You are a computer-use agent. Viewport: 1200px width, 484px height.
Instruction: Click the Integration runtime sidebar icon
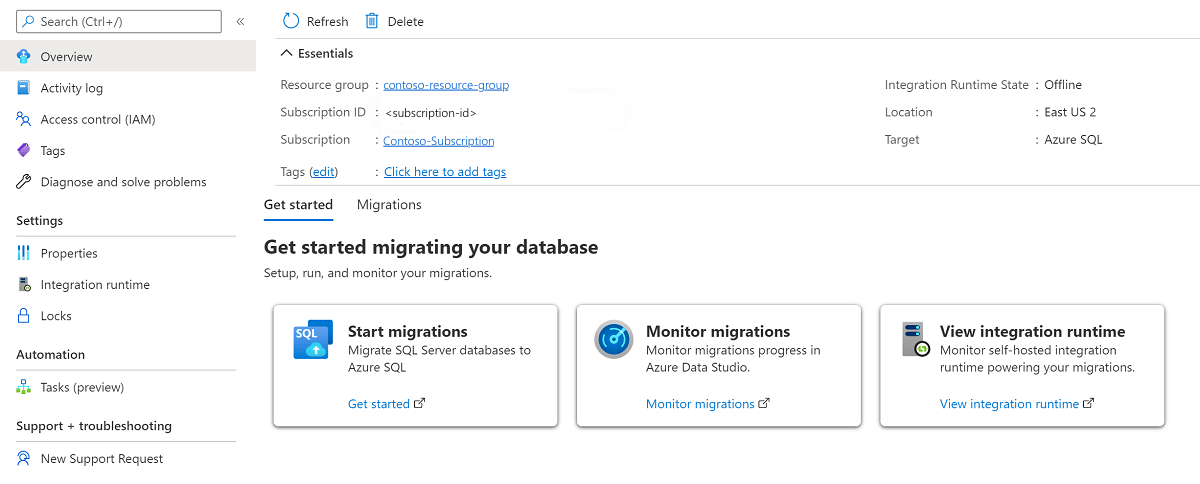tap(24, 285)
